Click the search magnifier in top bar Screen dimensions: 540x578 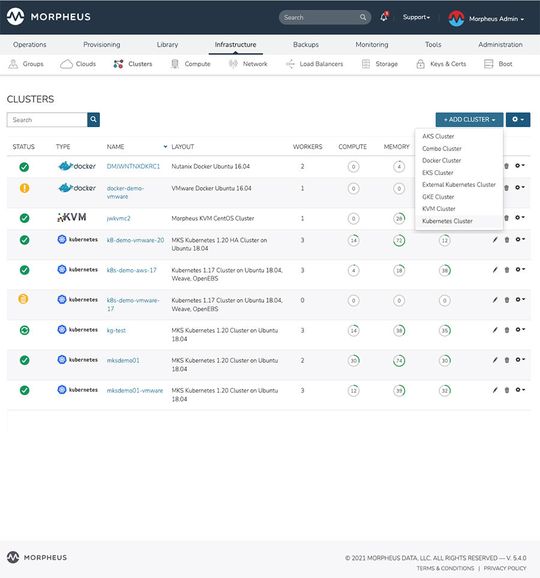click(x=363, y=17)
